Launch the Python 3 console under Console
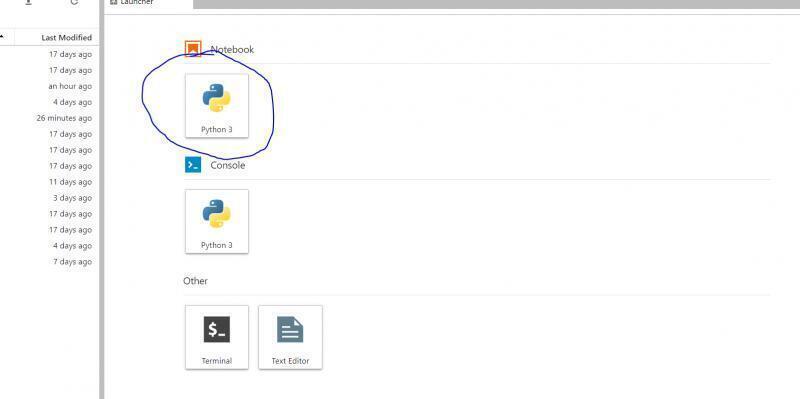Viewport: 800px width, 399px height. point(217,221)
